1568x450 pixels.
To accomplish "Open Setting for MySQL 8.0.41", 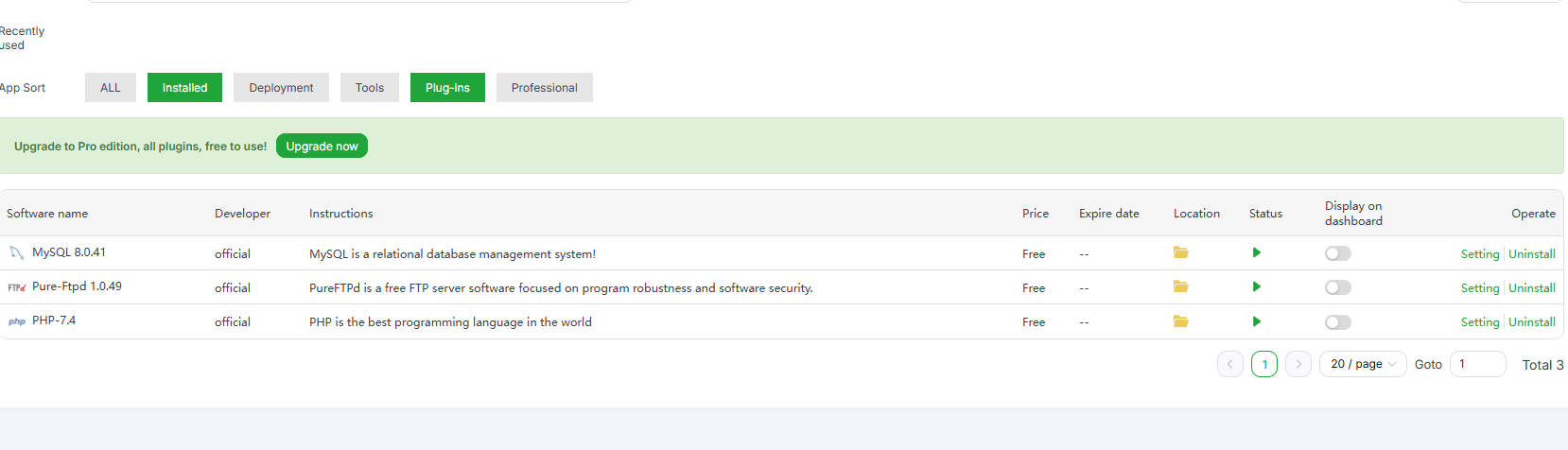I will (x=1479, y=254).
